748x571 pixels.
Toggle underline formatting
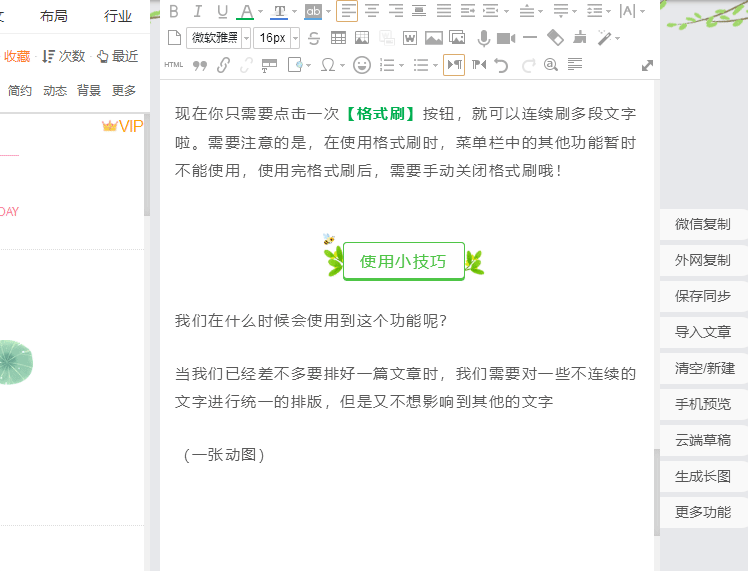tap(219, 11)
